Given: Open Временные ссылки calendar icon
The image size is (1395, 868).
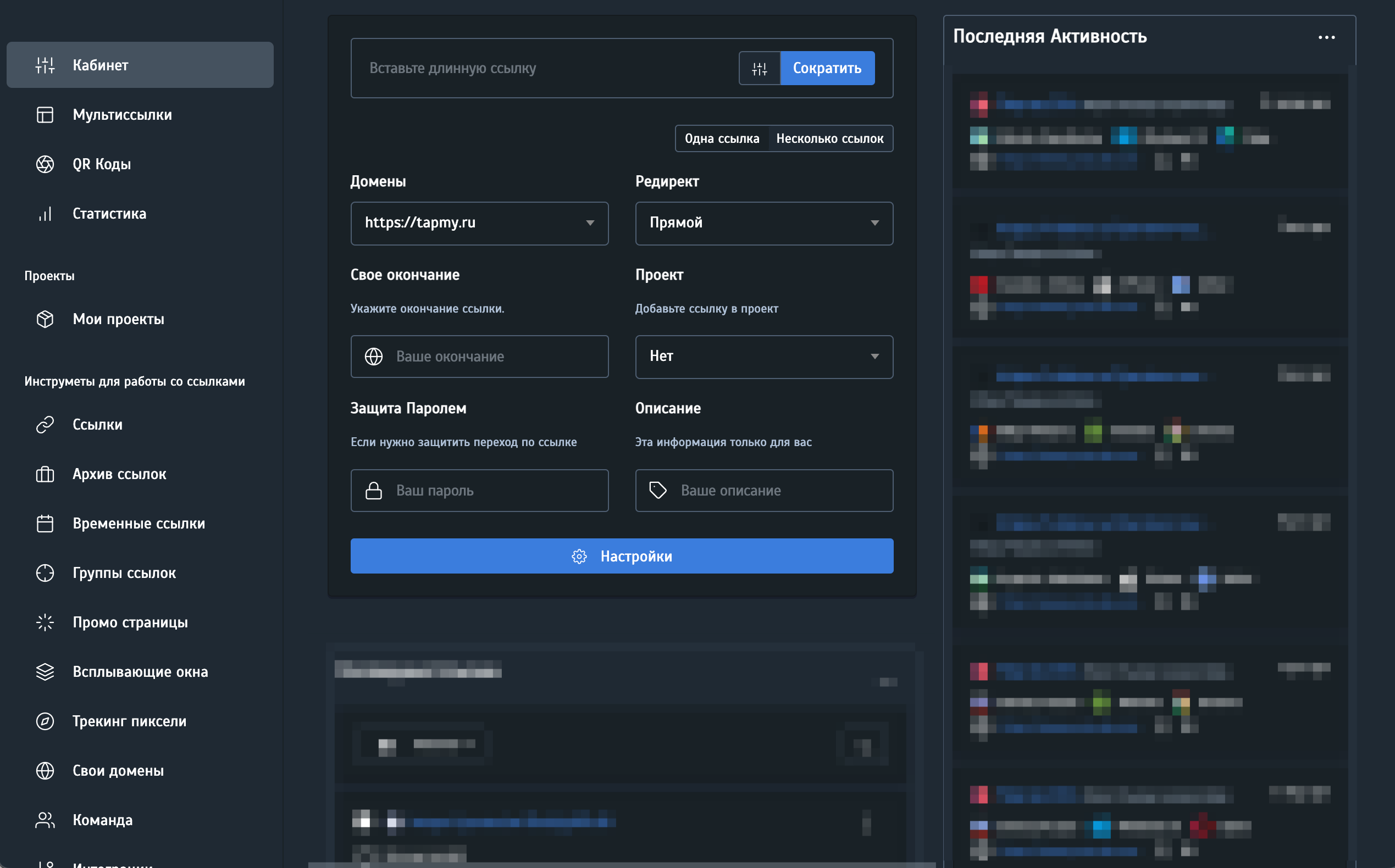Looking at the screenshot, I should (45, 524).
